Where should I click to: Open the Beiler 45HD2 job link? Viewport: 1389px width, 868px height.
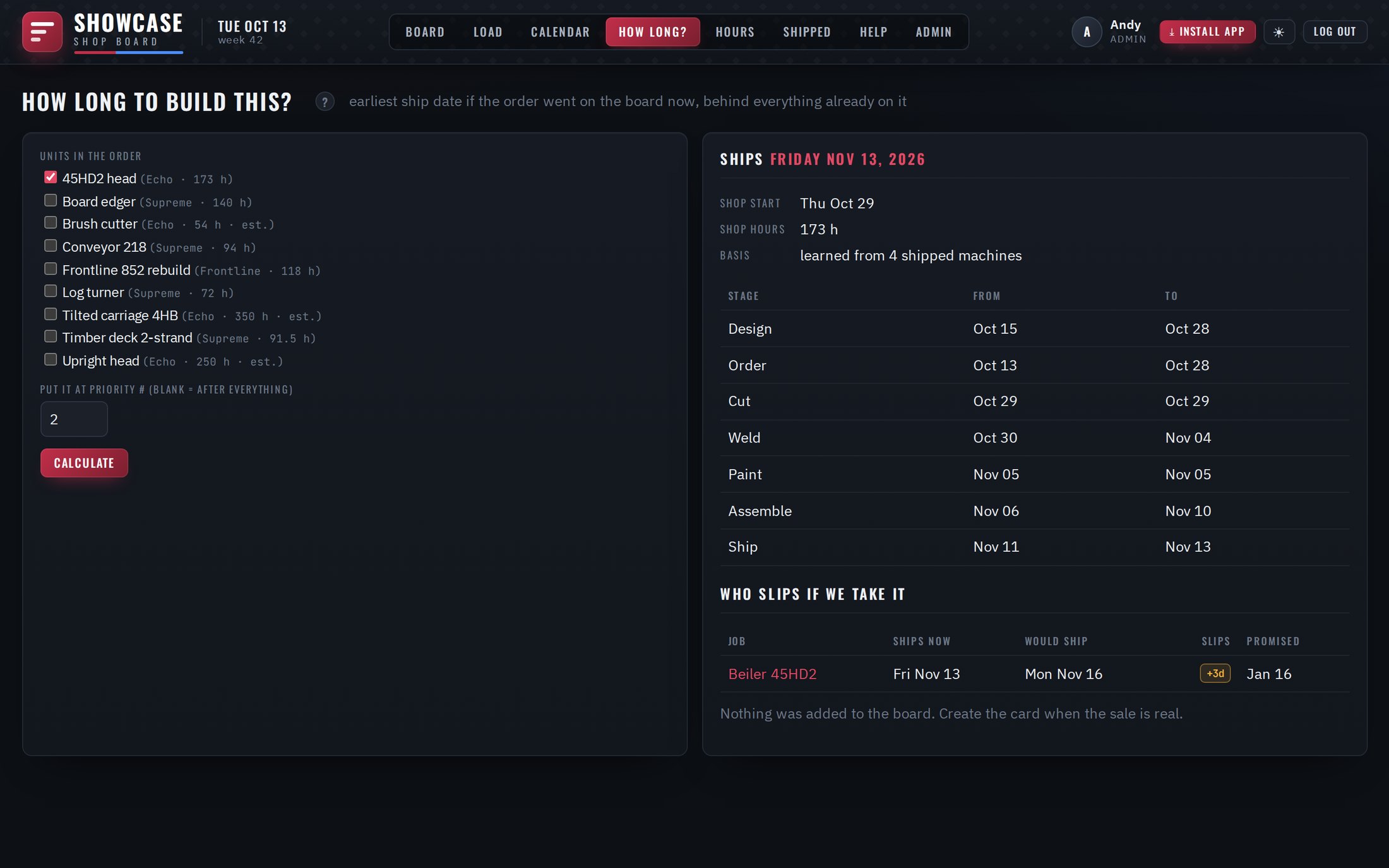[772, 674]
